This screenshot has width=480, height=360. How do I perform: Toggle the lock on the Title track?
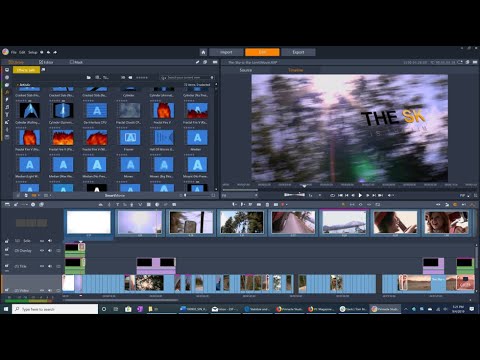point(7,266)
